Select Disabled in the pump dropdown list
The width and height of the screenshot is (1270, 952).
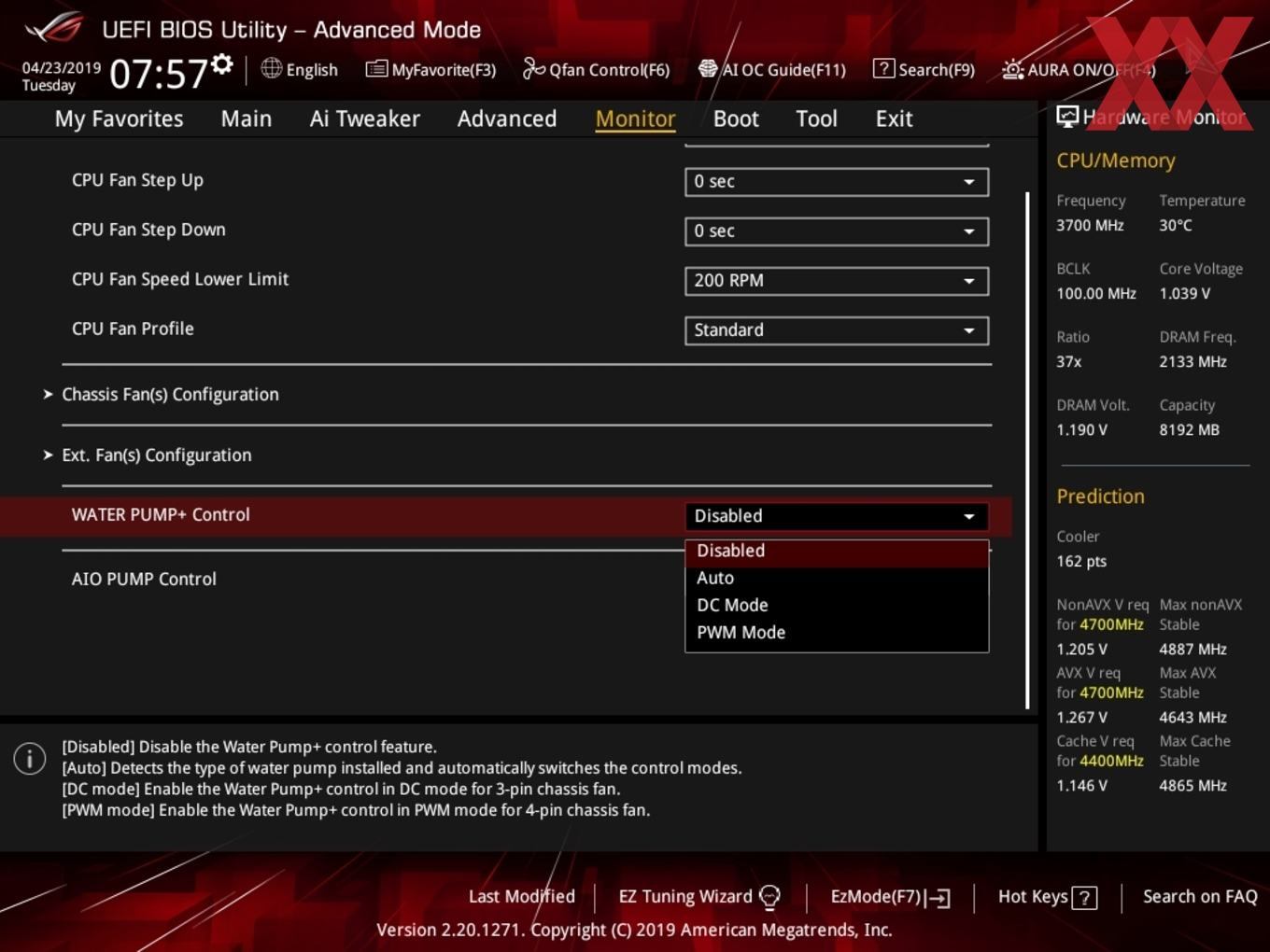(x=837, y=551)
